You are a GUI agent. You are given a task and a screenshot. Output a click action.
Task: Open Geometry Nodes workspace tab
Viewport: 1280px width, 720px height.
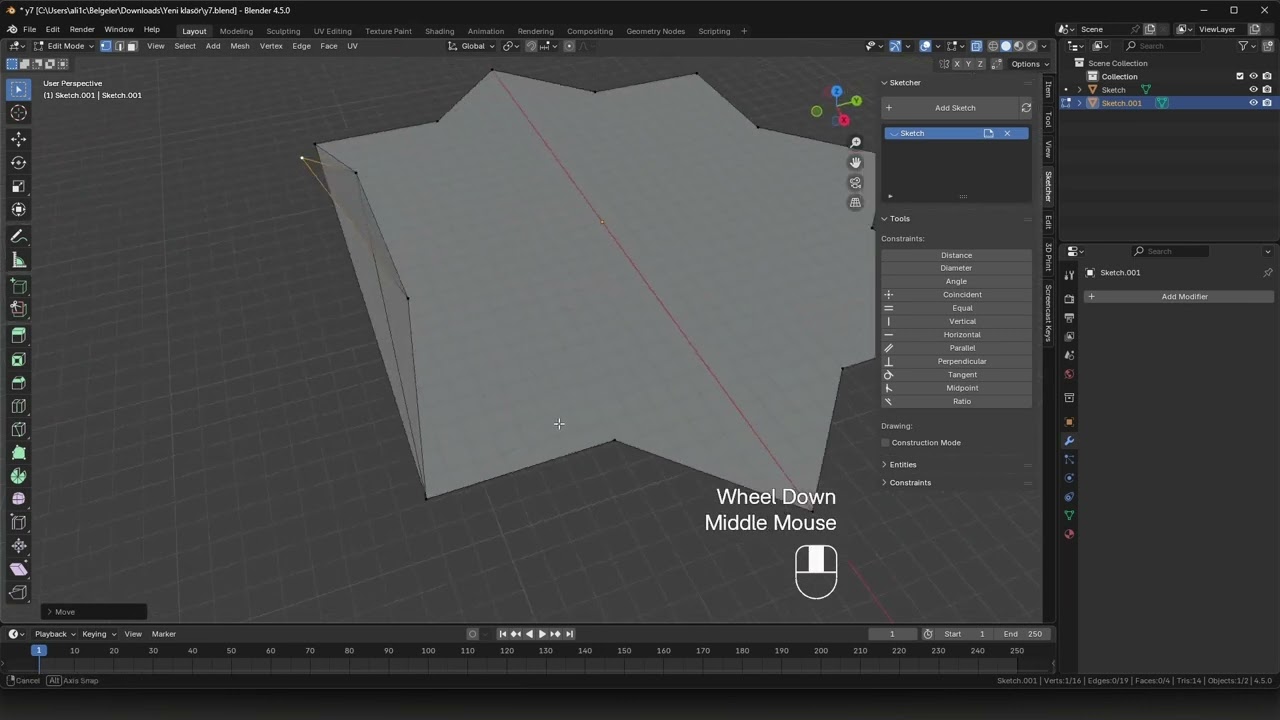tap(655, 31)
